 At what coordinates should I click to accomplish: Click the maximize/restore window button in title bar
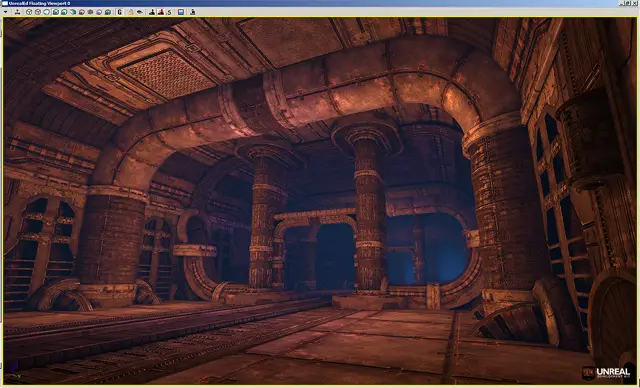[628, 3]
